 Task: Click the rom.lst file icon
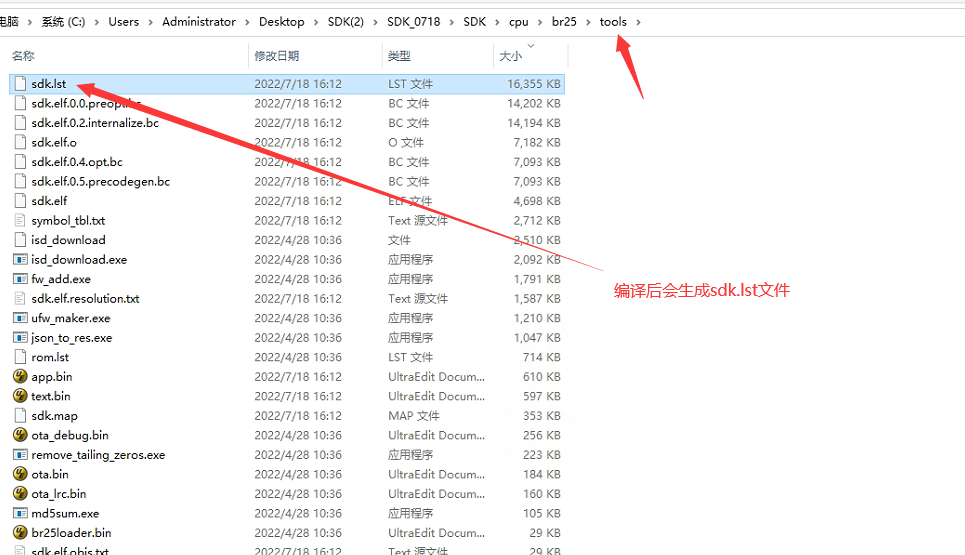coord(20,357)
